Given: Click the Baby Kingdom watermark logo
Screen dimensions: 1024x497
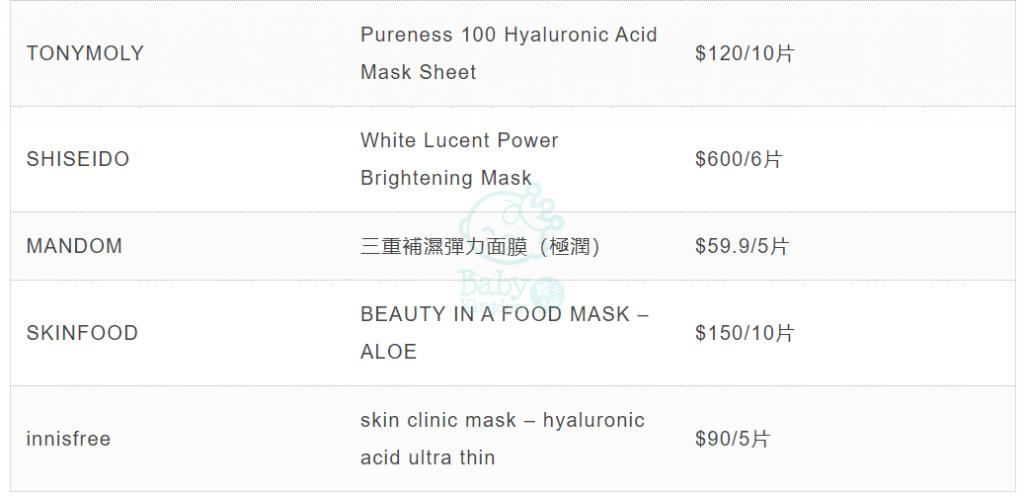Looking at the screenshot, I should [x=512, y=248].
